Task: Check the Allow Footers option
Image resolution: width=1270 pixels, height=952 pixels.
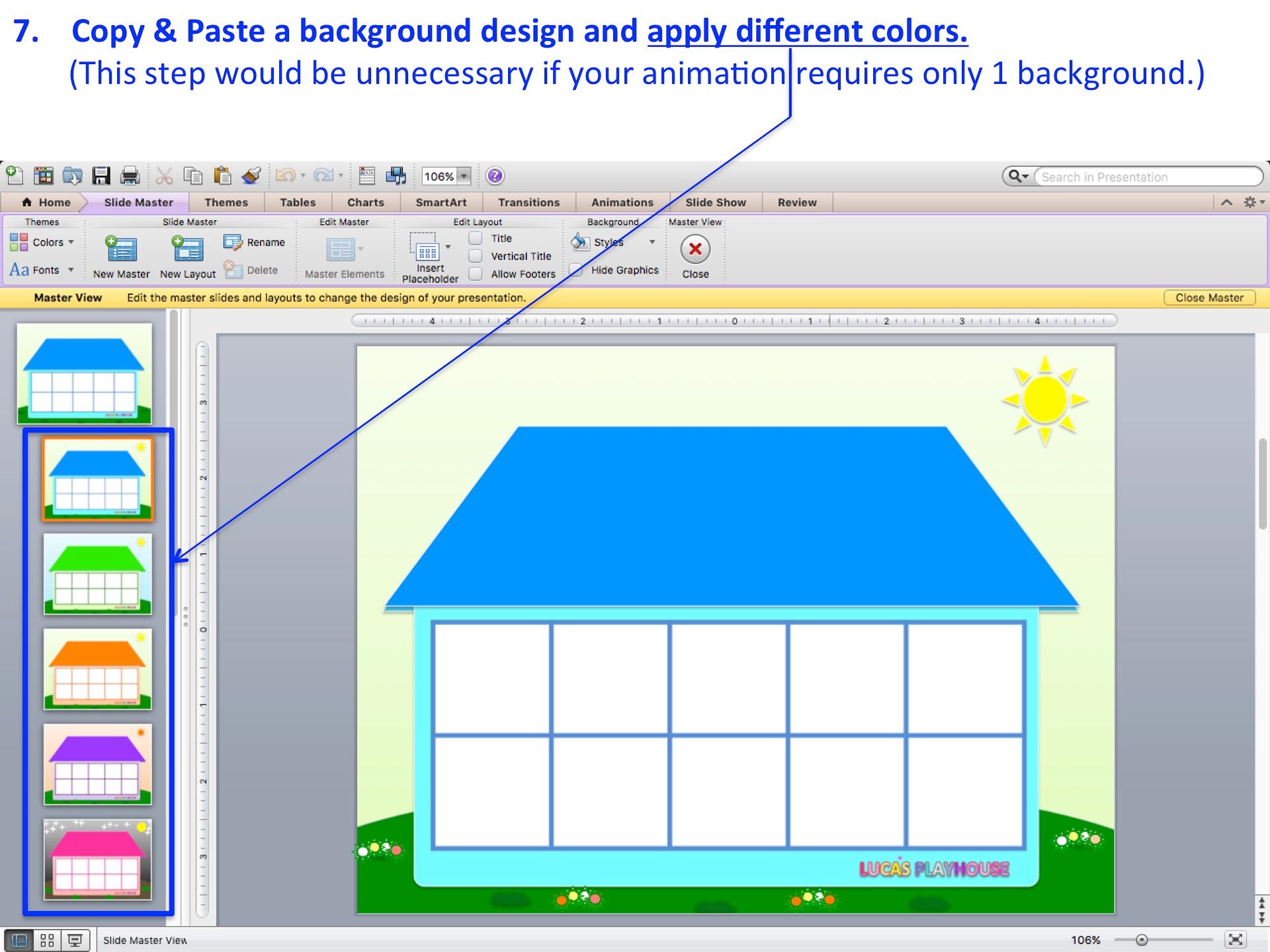Action: click(475, 274)
